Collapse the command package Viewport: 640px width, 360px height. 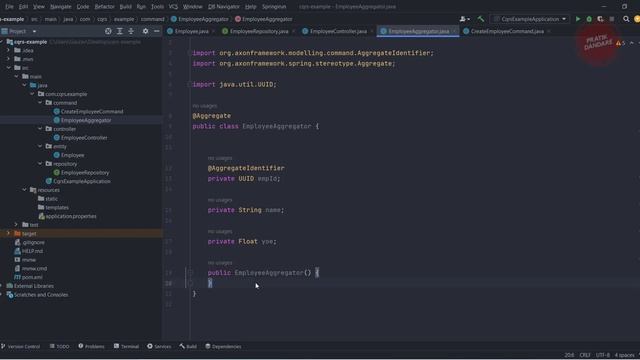(x=40, y=102)
